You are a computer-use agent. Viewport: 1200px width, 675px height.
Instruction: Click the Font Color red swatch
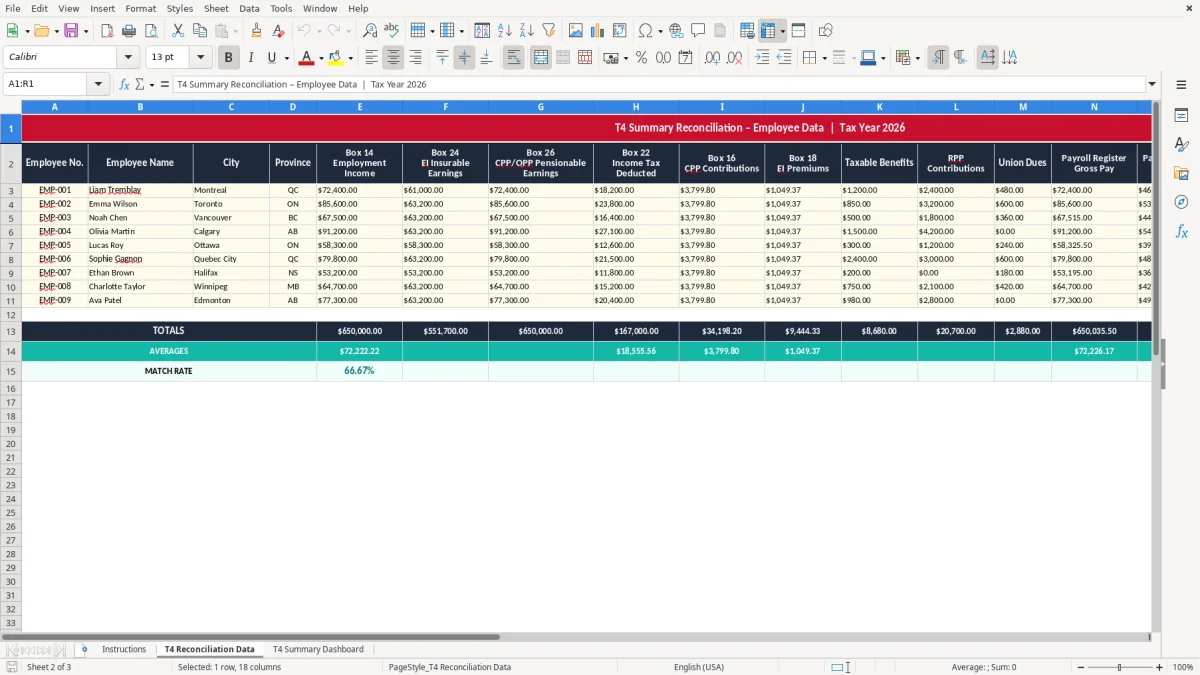307,58
